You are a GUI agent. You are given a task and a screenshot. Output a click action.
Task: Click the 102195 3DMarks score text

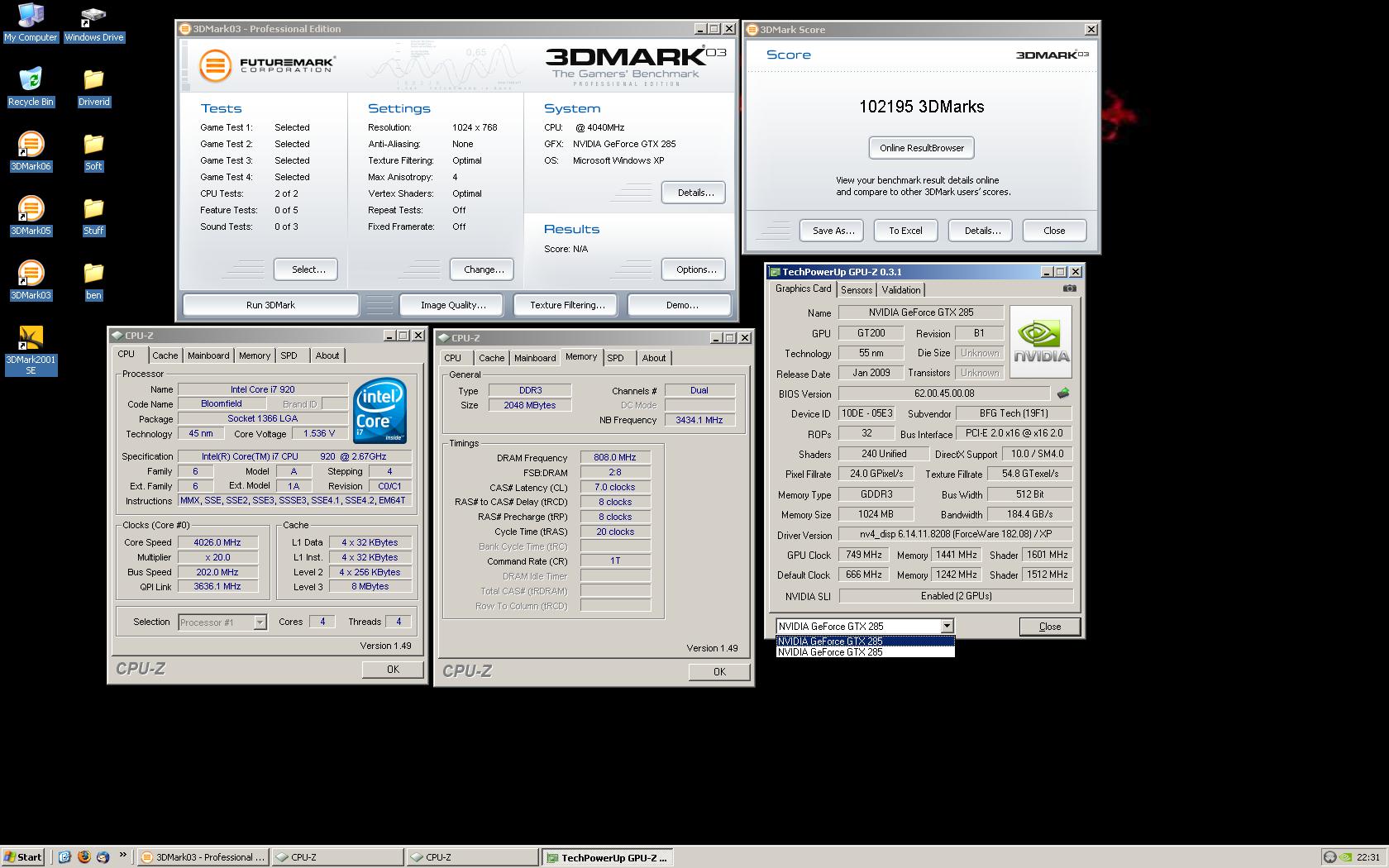921,107
